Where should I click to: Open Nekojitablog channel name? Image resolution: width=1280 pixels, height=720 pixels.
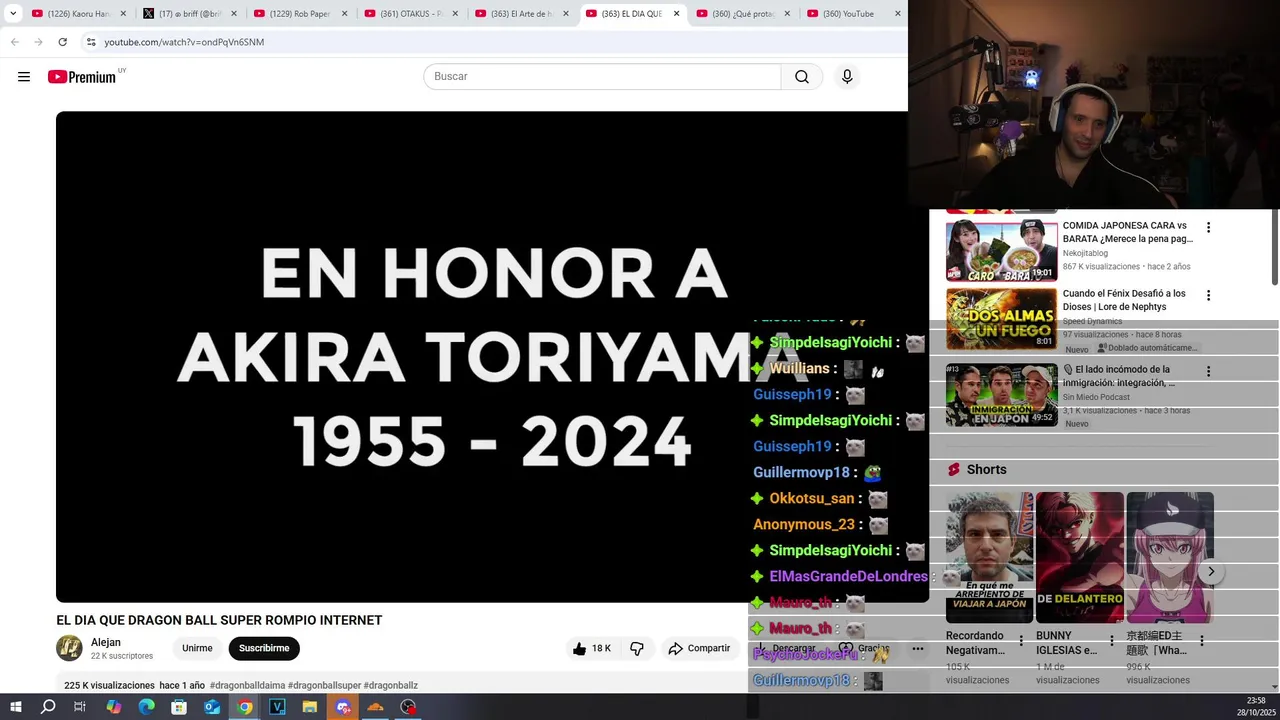[x=1085, y=253]
